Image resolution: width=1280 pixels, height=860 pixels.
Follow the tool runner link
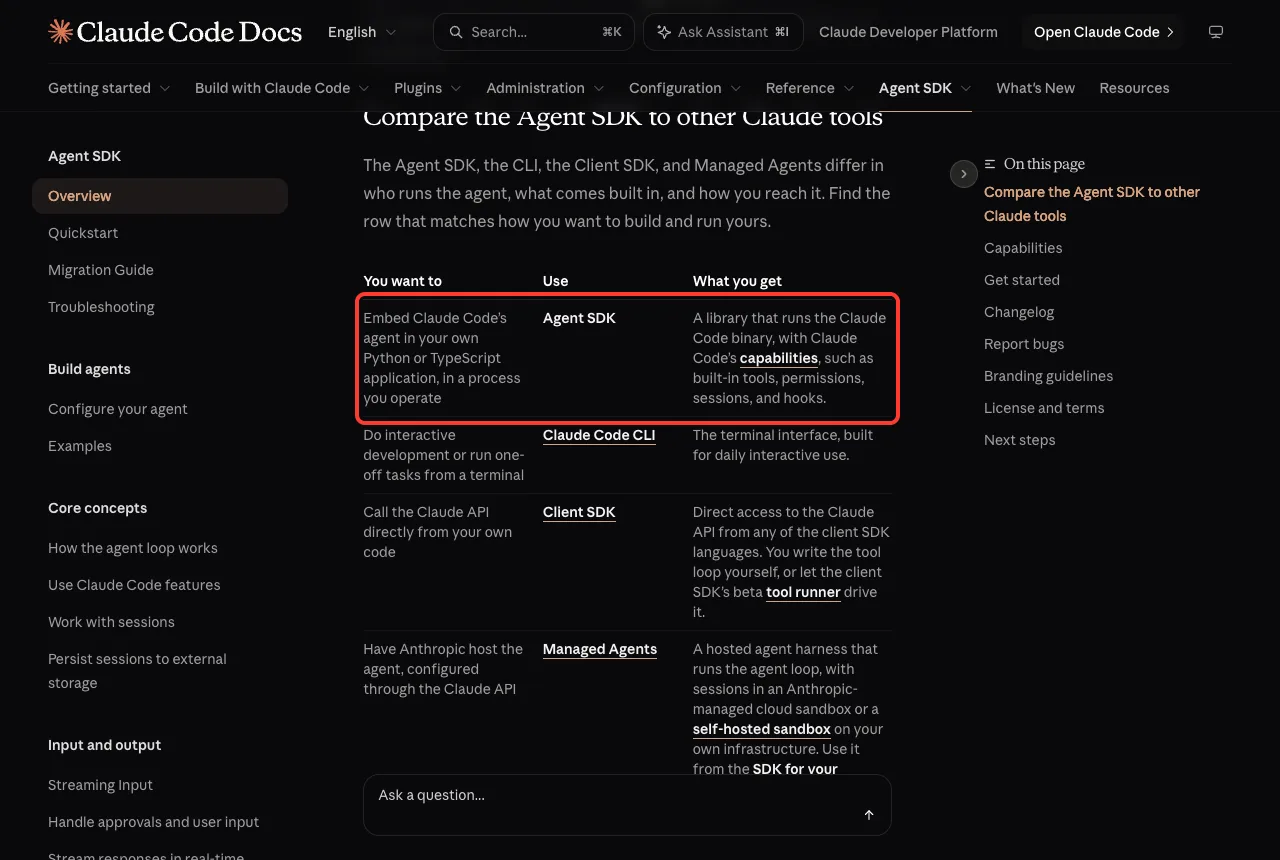pos(803,592)
